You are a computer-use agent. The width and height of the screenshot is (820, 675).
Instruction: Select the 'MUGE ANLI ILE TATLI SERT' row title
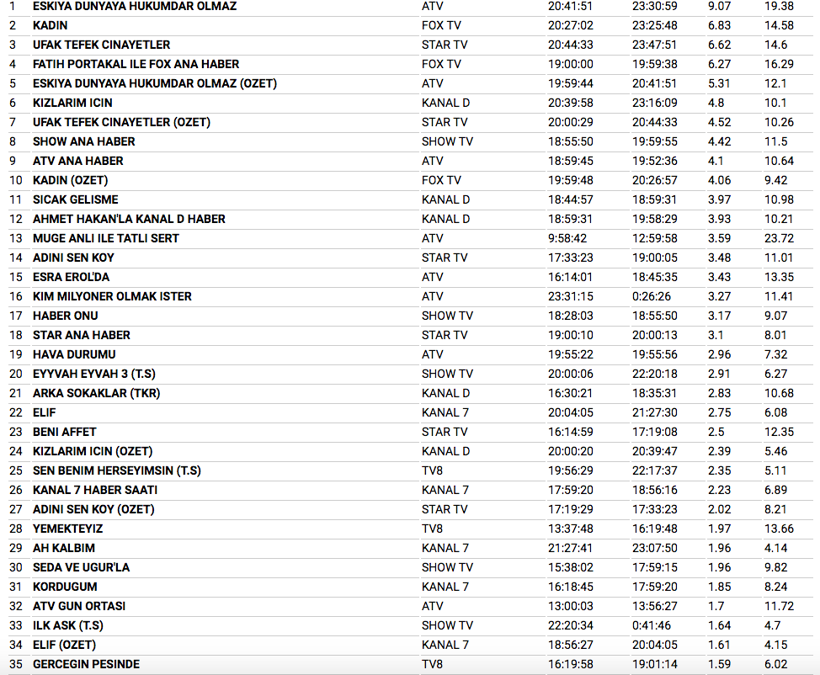click(106, 239)
